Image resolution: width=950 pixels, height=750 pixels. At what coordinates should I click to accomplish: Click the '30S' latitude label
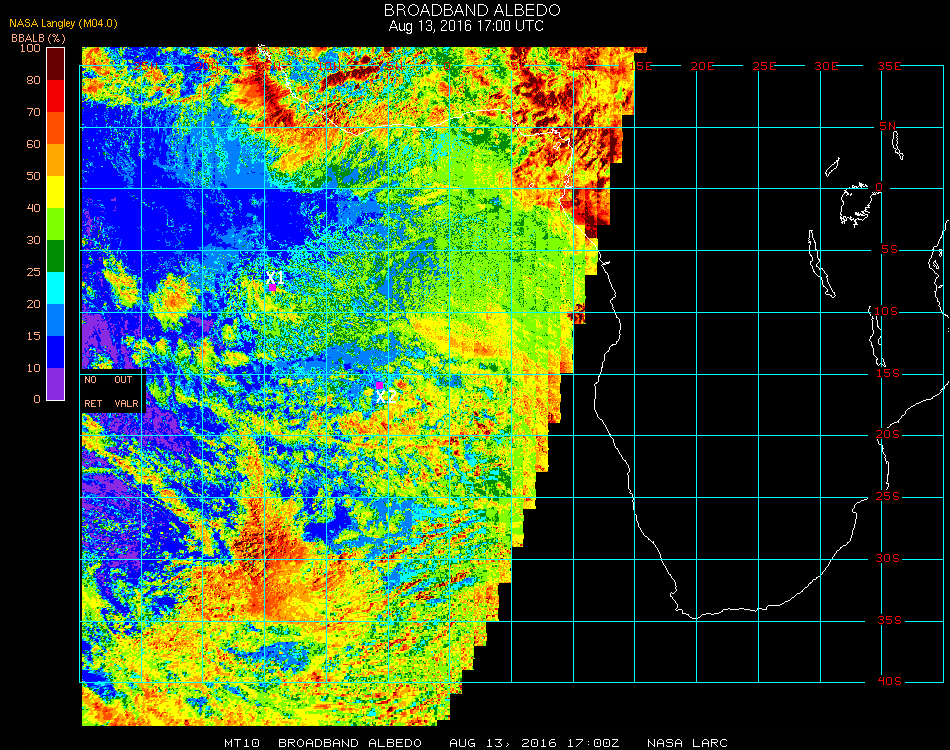[x=888, y=559]
